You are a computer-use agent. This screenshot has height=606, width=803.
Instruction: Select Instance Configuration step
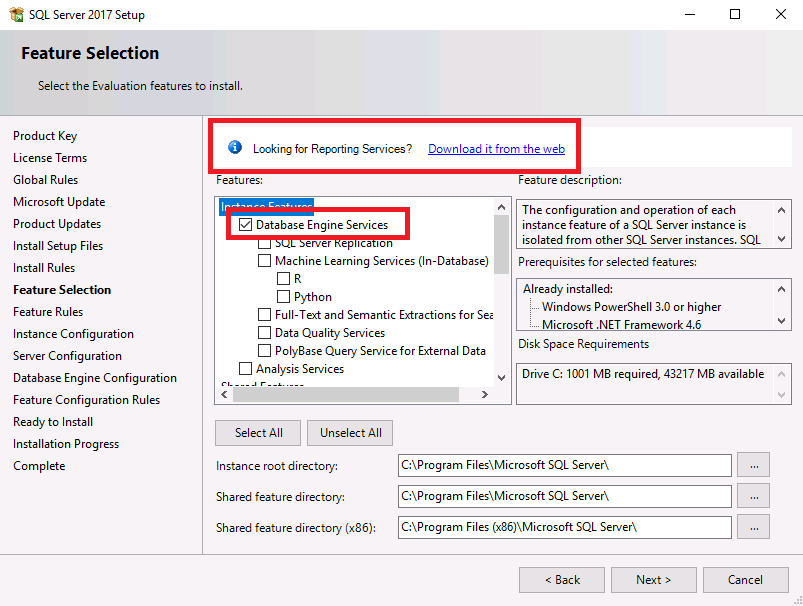(x=73, y=334)
